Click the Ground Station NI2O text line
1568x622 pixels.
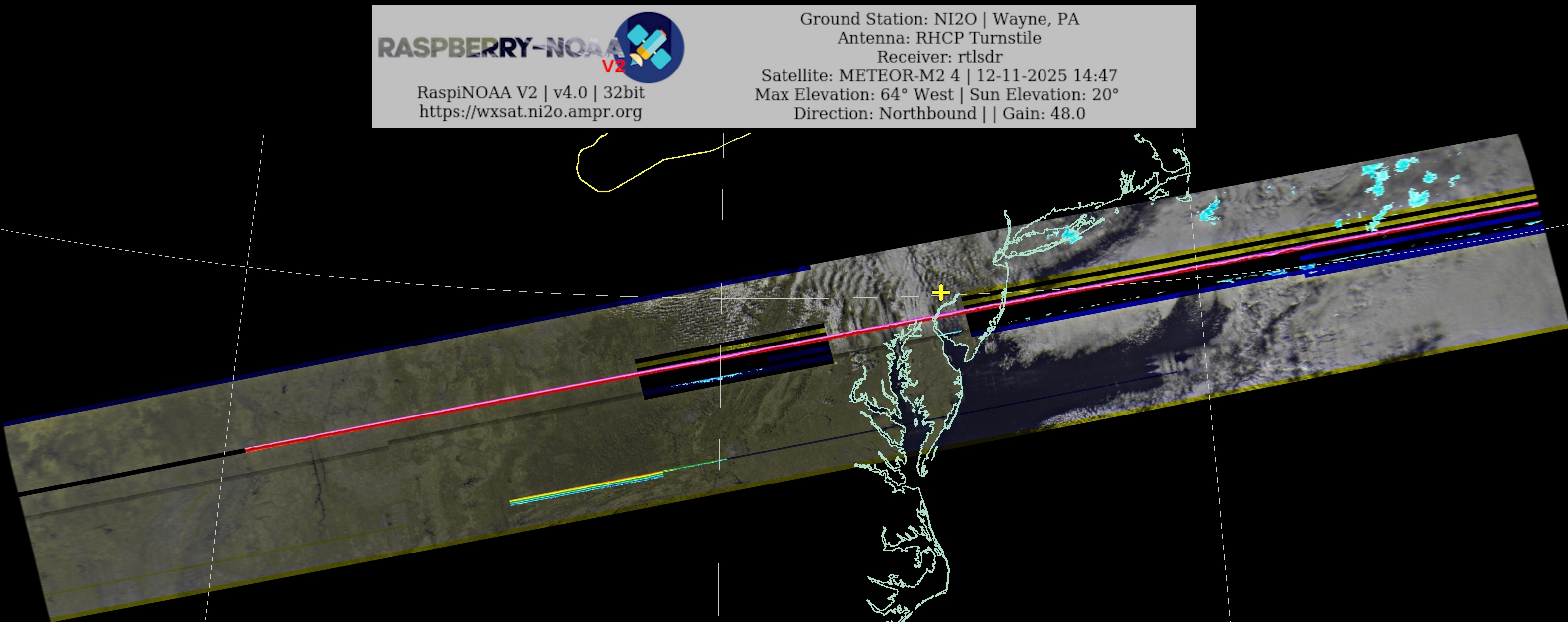point(939,19)
